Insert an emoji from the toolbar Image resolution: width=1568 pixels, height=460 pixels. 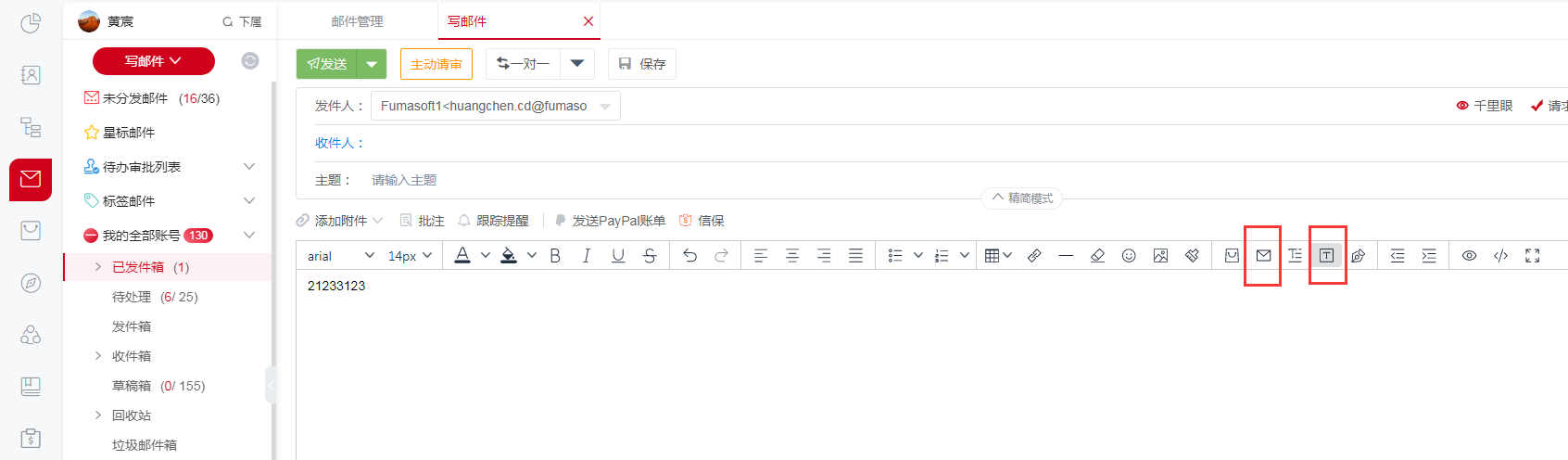click(x=1129, y=256)
